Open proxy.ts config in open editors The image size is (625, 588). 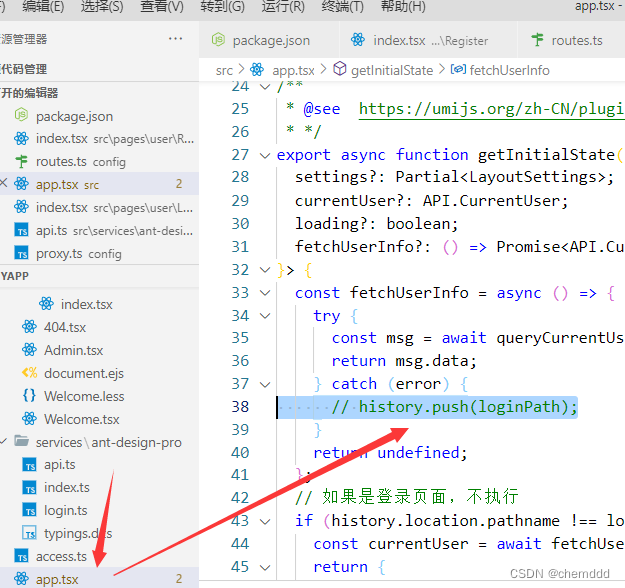pos(99,254)
